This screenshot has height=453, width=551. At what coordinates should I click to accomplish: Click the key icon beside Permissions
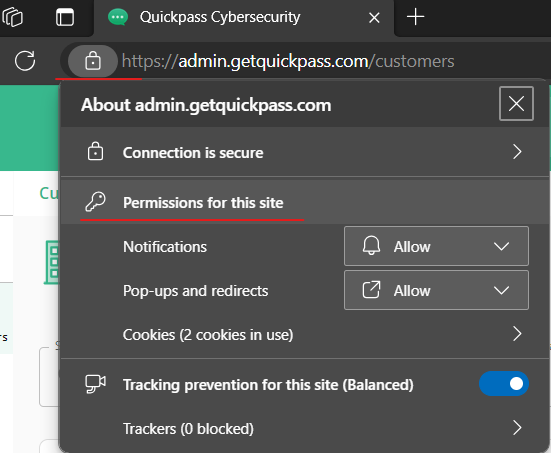click(95, 202)
